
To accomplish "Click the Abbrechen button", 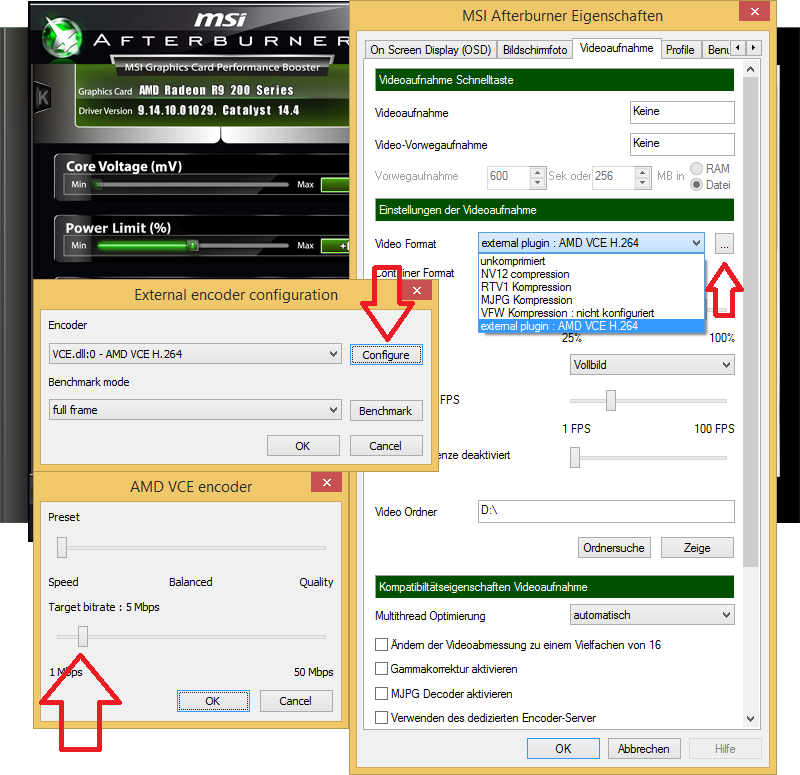I will 644,748.
